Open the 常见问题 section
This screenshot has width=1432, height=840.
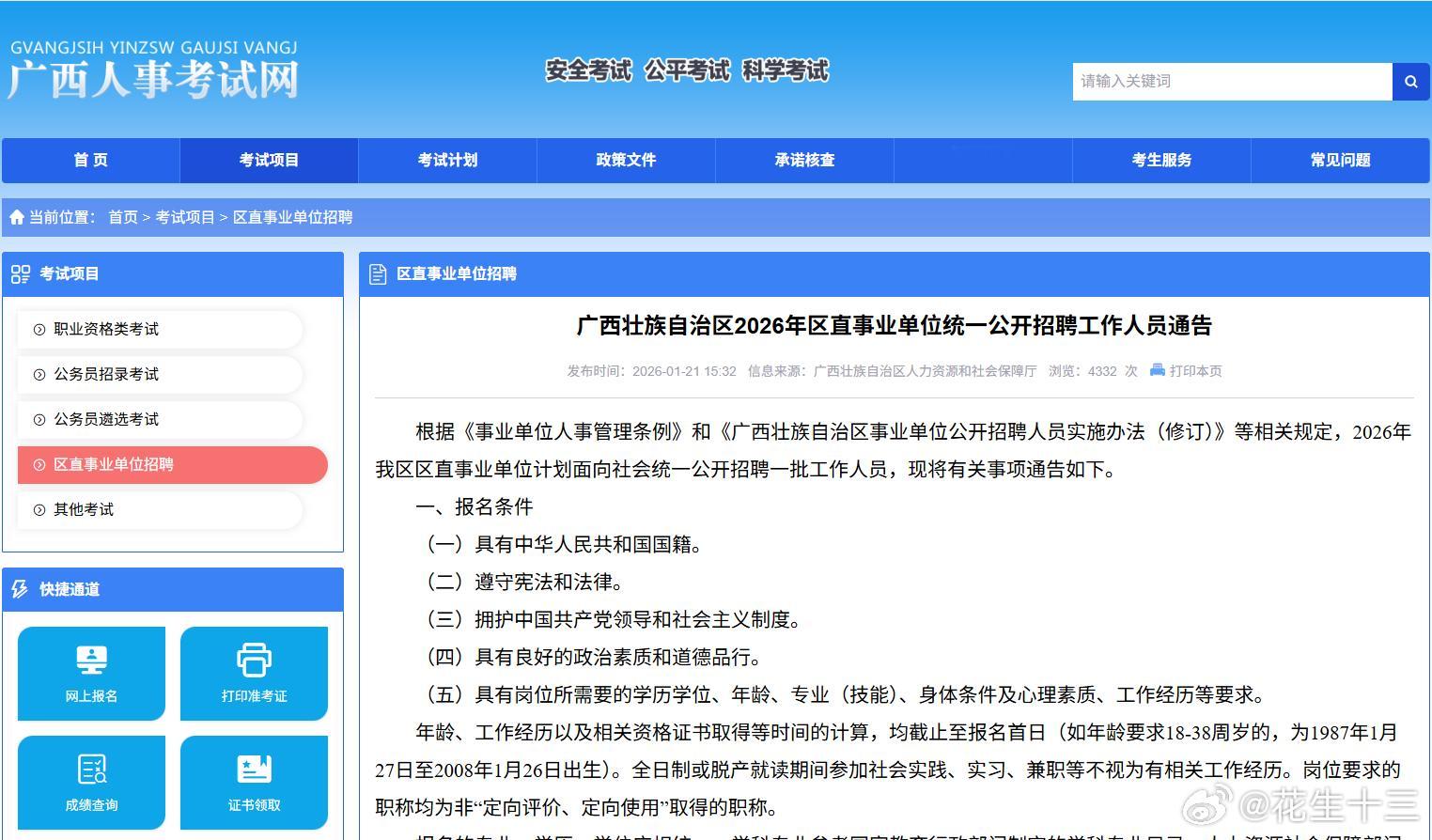[x=1340, y=160]
